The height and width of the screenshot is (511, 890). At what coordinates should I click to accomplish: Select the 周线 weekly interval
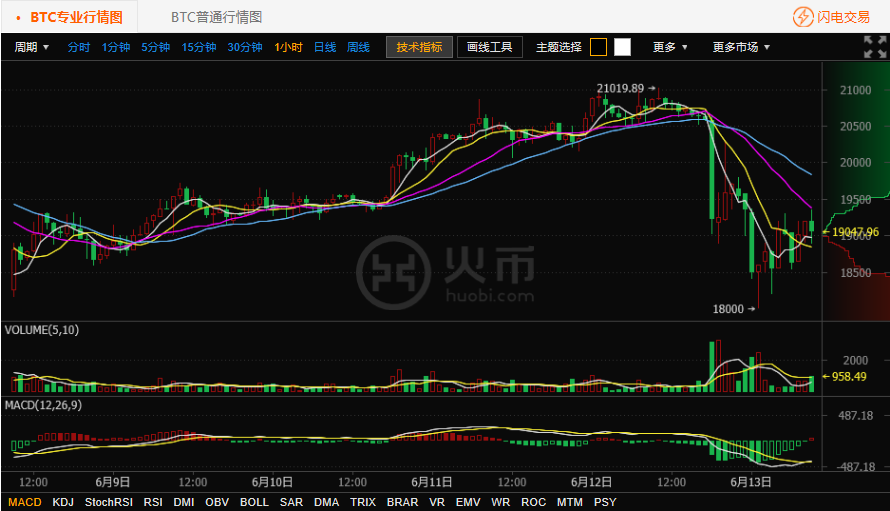click(358, 47)
